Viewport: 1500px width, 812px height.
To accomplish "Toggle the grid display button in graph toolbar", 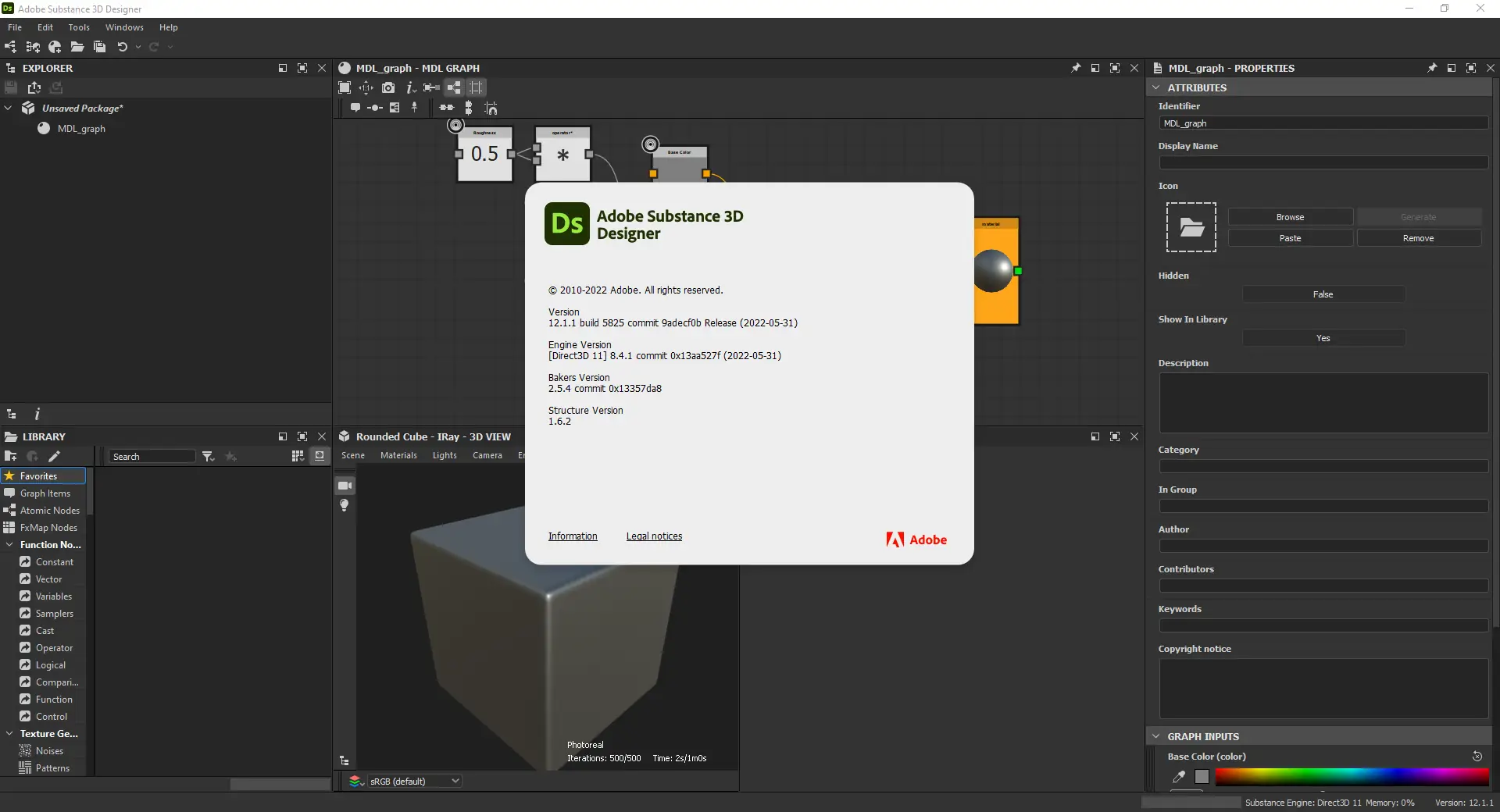I will point(476,87).
